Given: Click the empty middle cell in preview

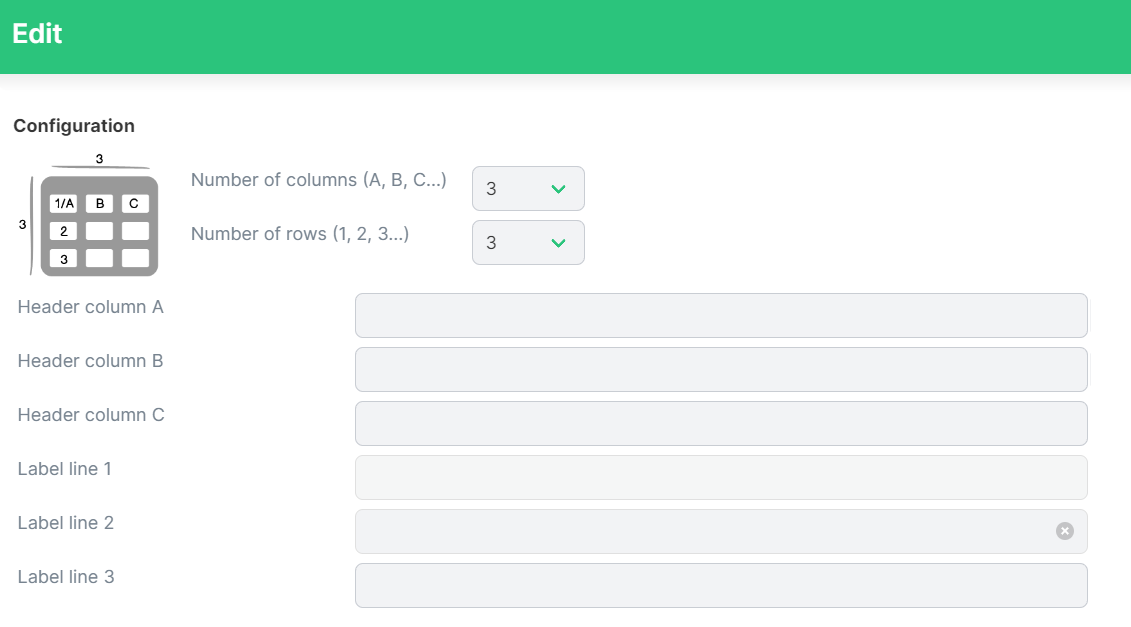Looking at the screenshot, I should click(x=100, y=231).
